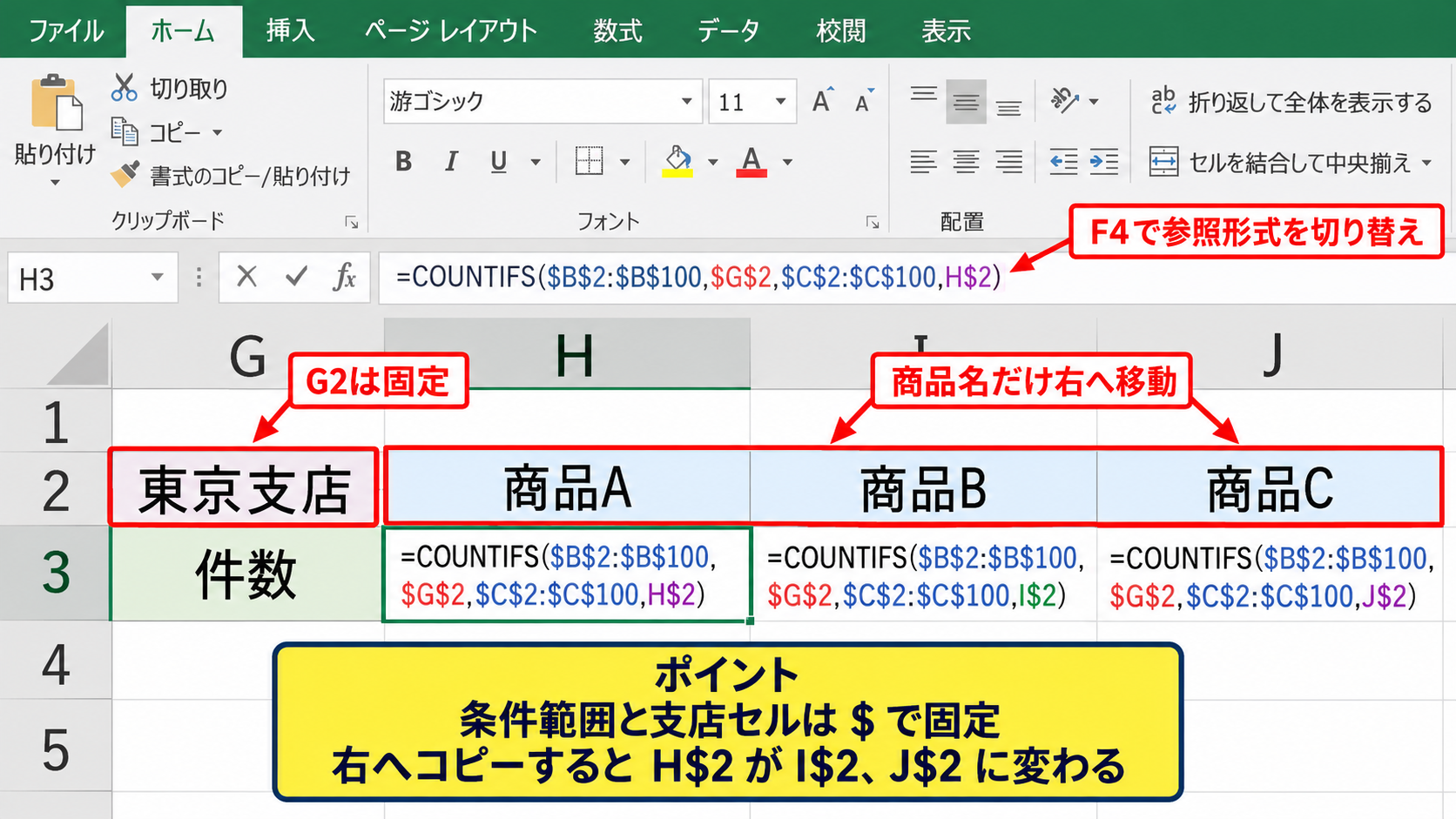Open fill color dropdown arrow

point(712,162)
